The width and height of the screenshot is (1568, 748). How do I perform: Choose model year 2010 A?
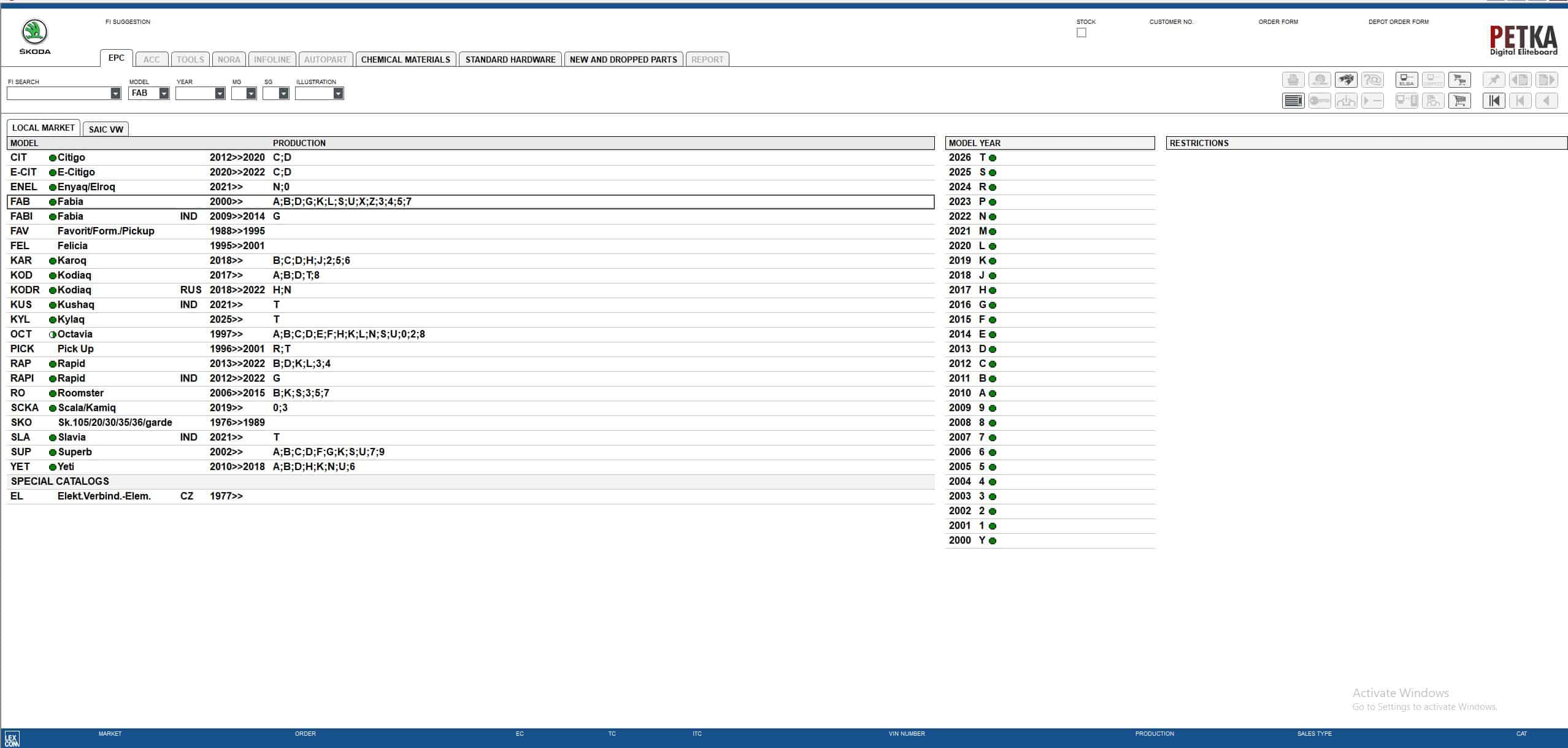(1050, 393)
